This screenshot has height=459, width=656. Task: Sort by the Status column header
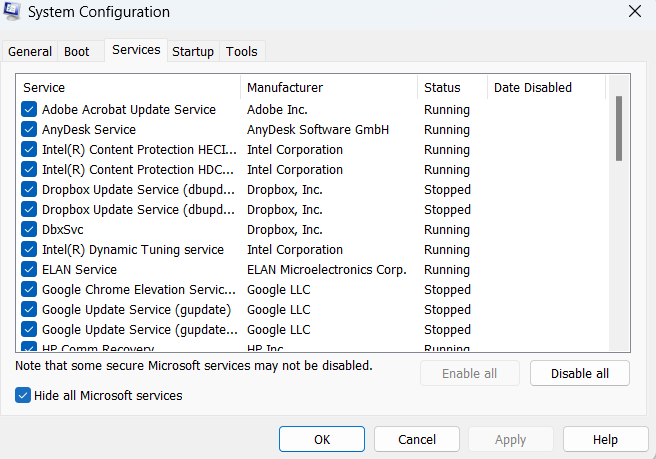click(x=452, y=87)
